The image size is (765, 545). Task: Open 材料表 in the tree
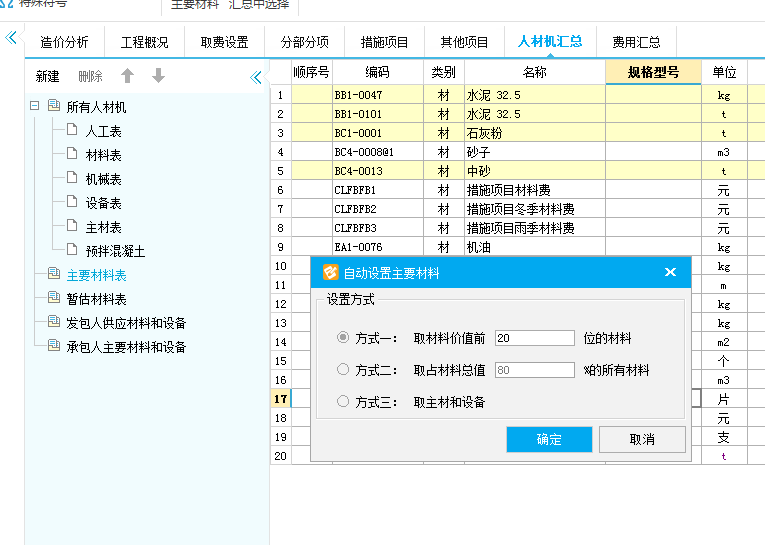(x=103, y=155)
